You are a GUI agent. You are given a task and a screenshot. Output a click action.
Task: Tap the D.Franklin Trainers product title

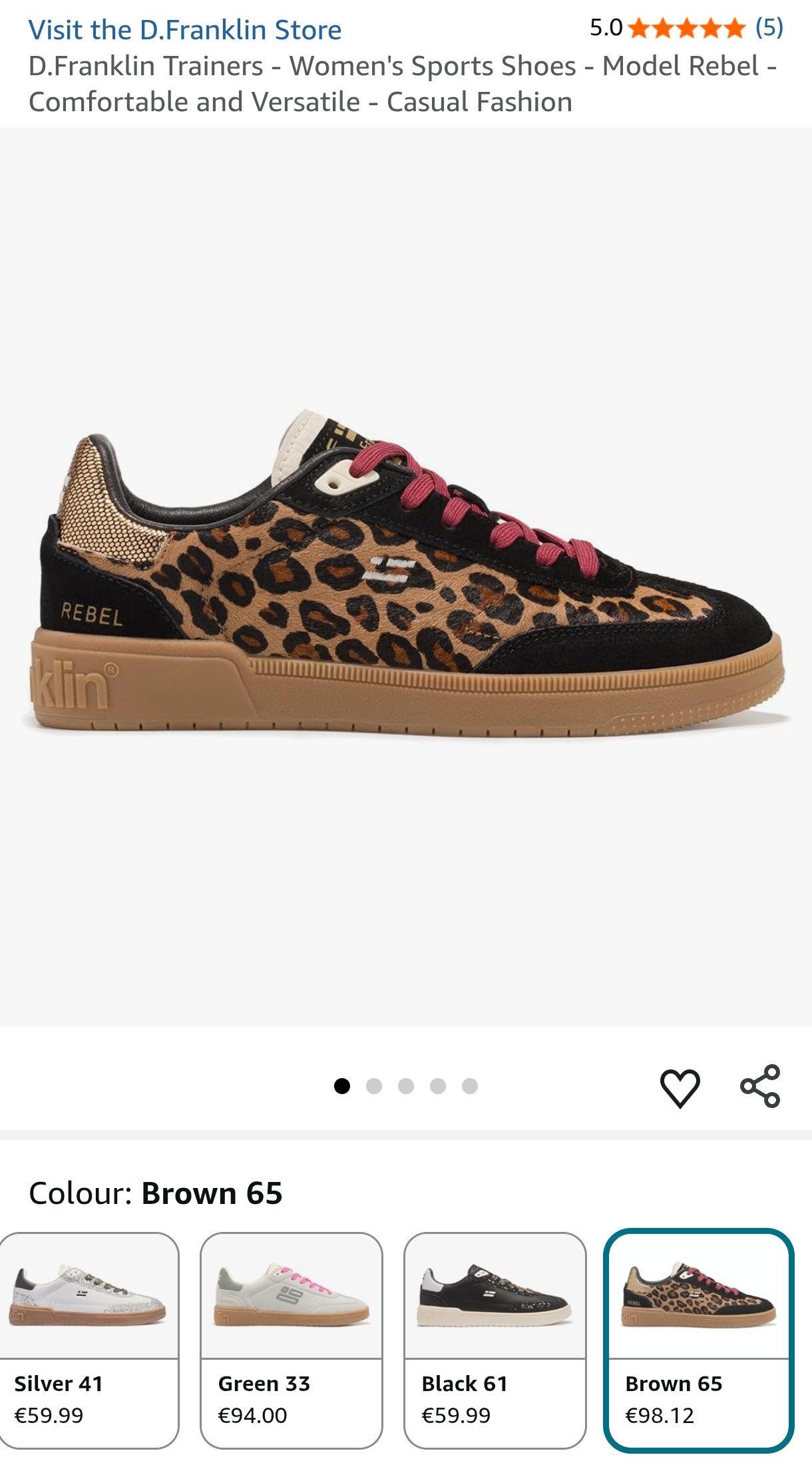403,84
